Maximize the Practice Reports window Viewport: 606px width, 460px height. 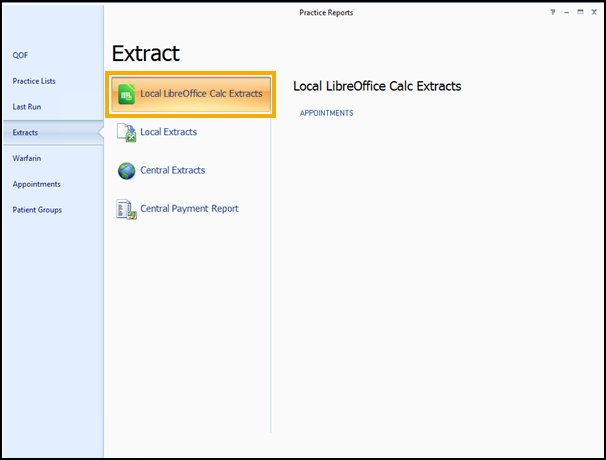click(x=580, y=12)
